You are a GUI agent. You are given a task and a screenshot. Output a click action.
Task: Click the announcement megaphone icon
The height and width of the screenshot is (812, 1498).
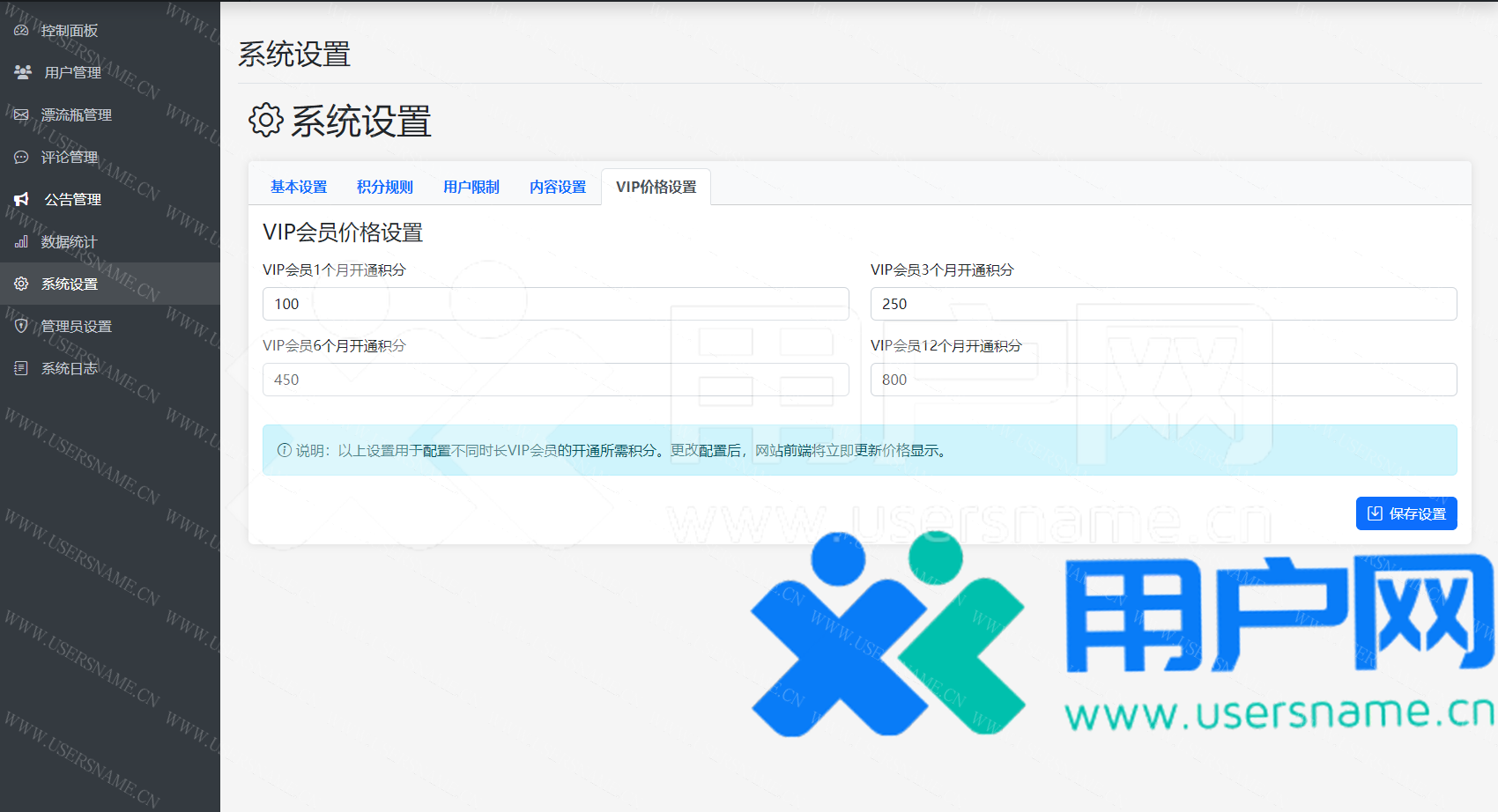[x=22, y=199]
